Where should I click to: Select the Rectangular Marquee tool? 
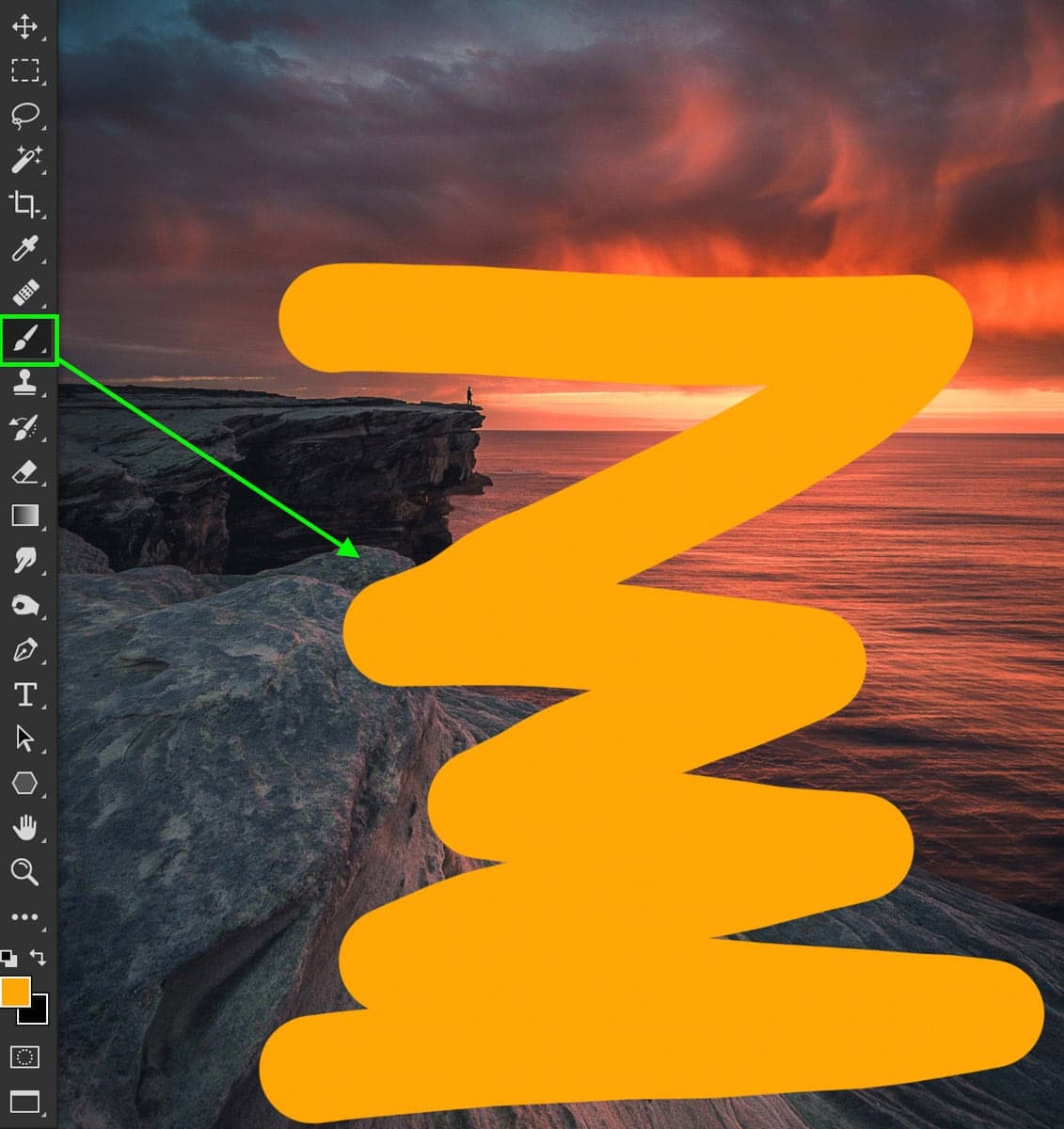coord(25,71)
